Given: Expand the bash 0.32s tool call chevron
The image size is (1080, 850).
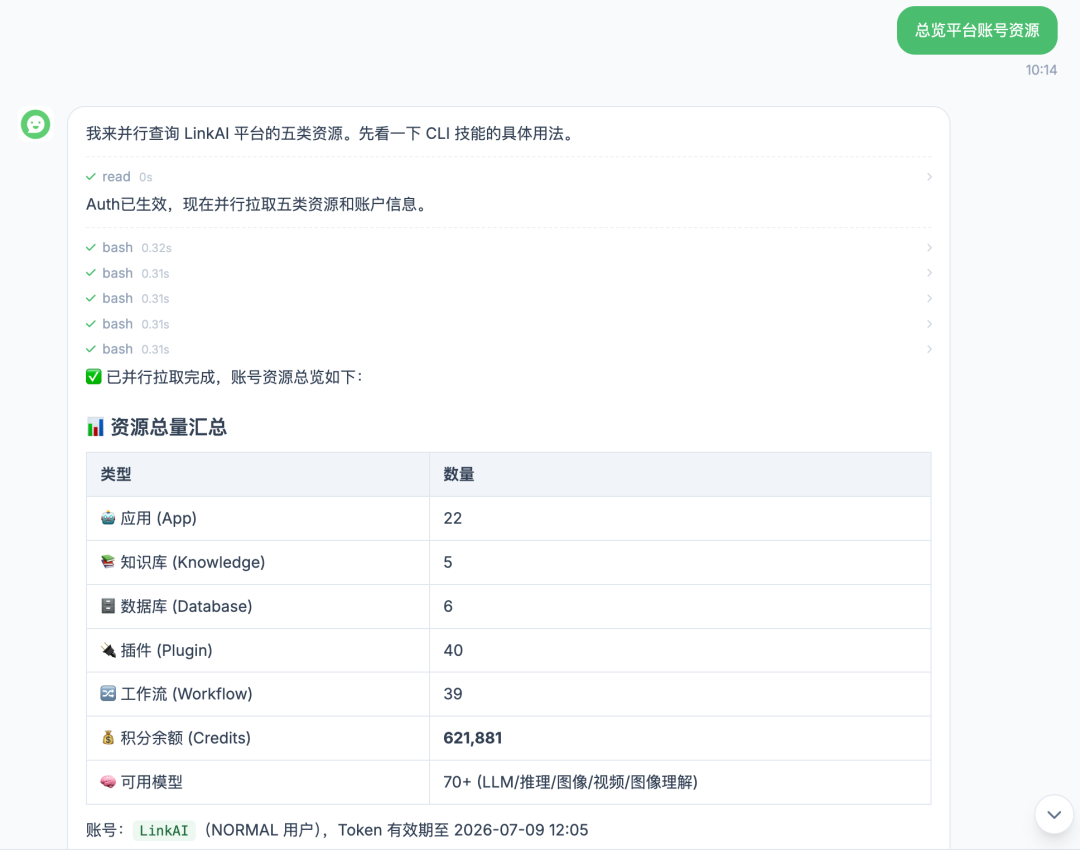Looking at the screenshot, I should (929, 247).
